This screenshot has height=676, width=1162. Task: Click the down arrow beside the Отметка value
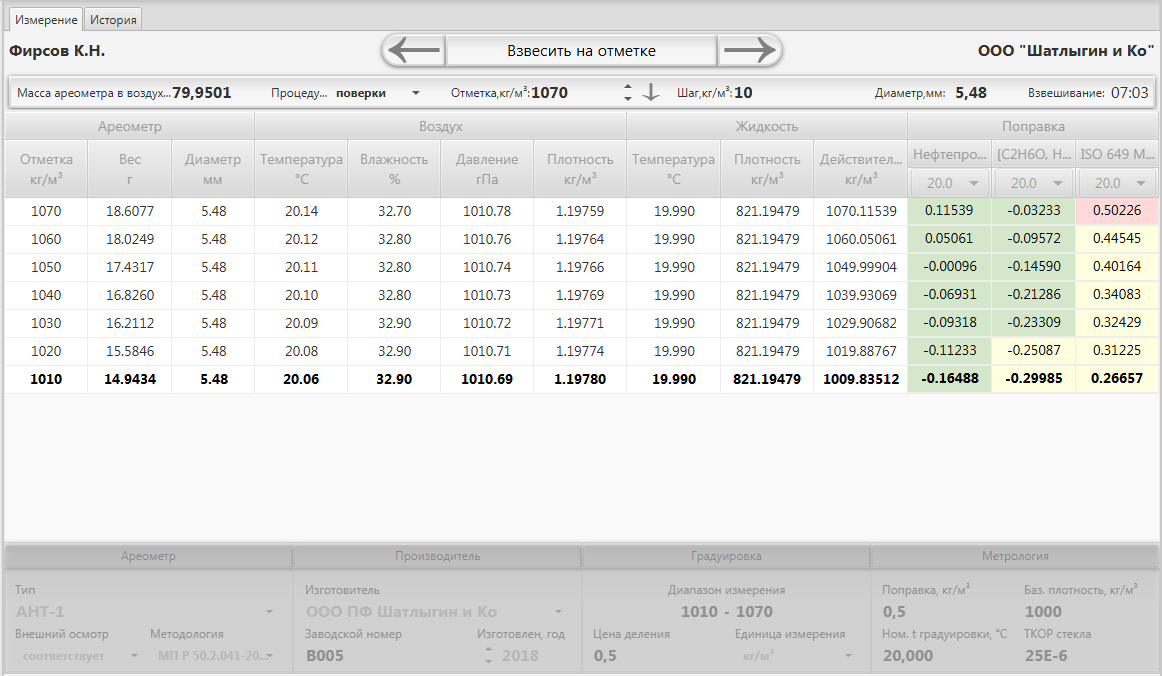[x=651, y=93]
